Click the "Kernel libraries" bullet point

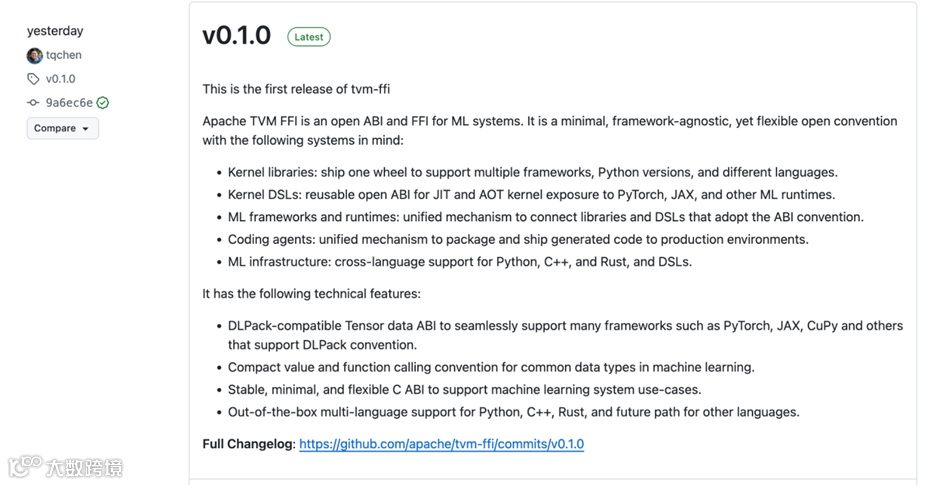tap(532, 172)
